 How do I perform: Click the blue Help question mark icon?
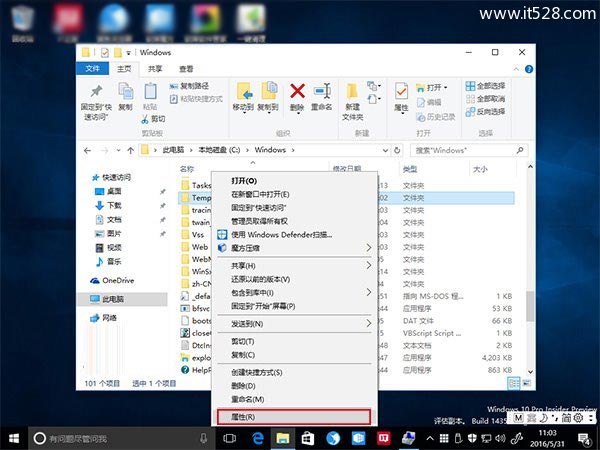529,69
